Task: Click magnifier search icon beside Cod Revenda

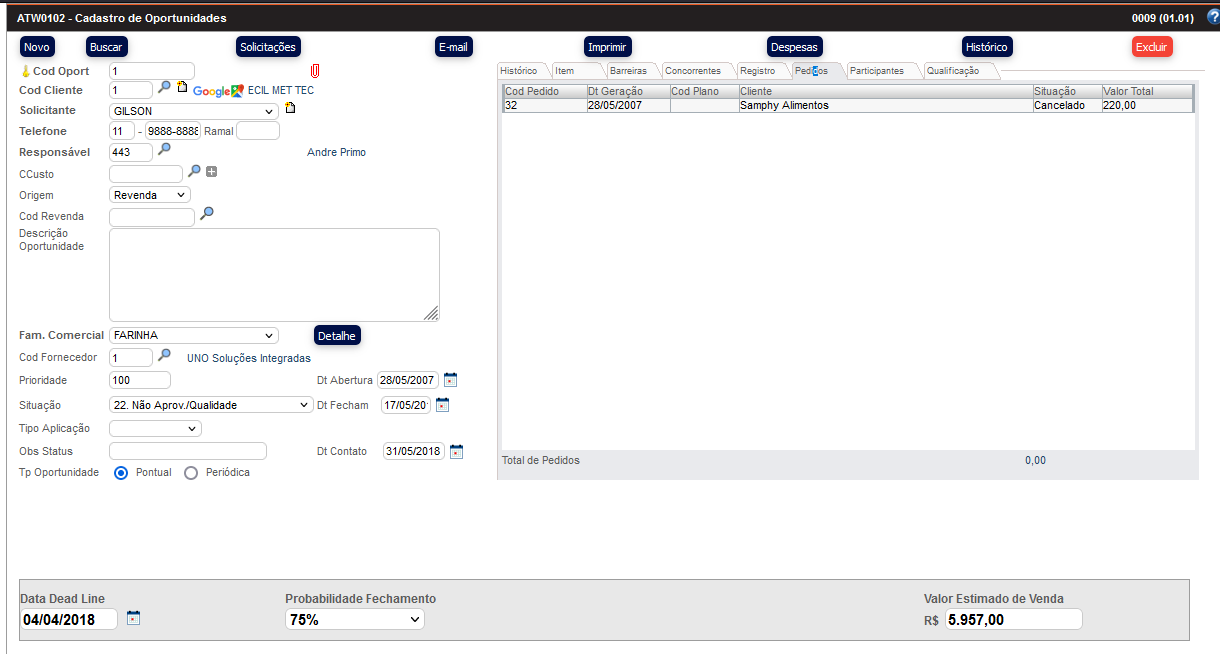Action: (207, 213)
